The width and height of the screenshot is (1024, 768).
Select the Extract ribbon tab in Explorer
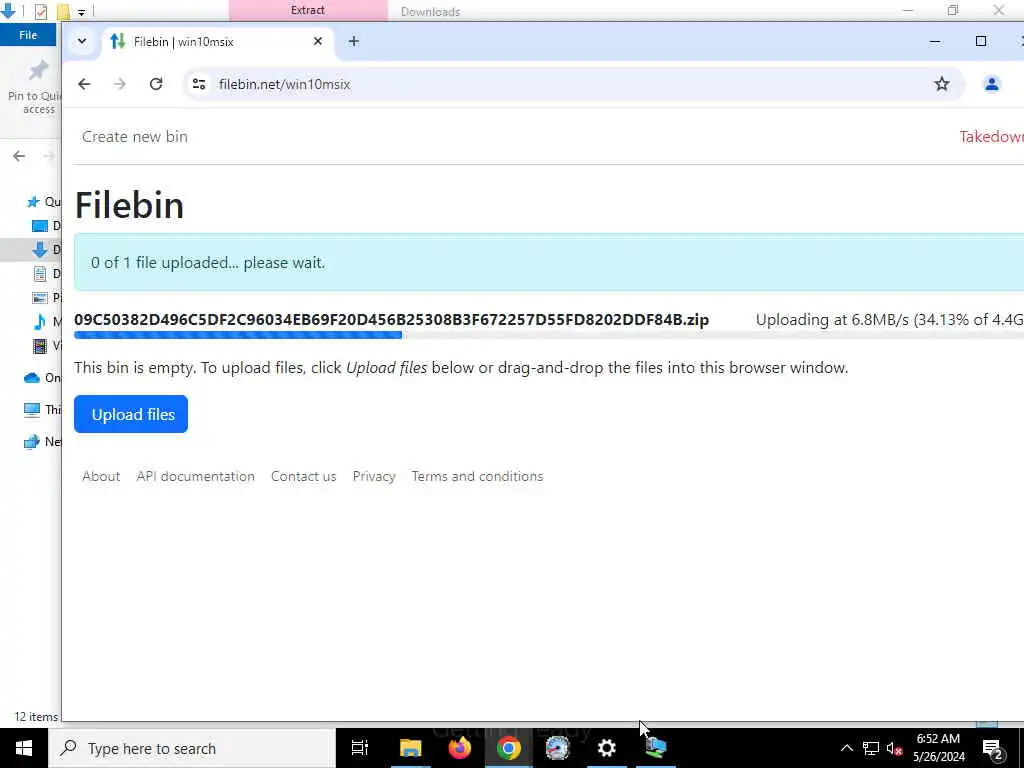click(308, 10)
